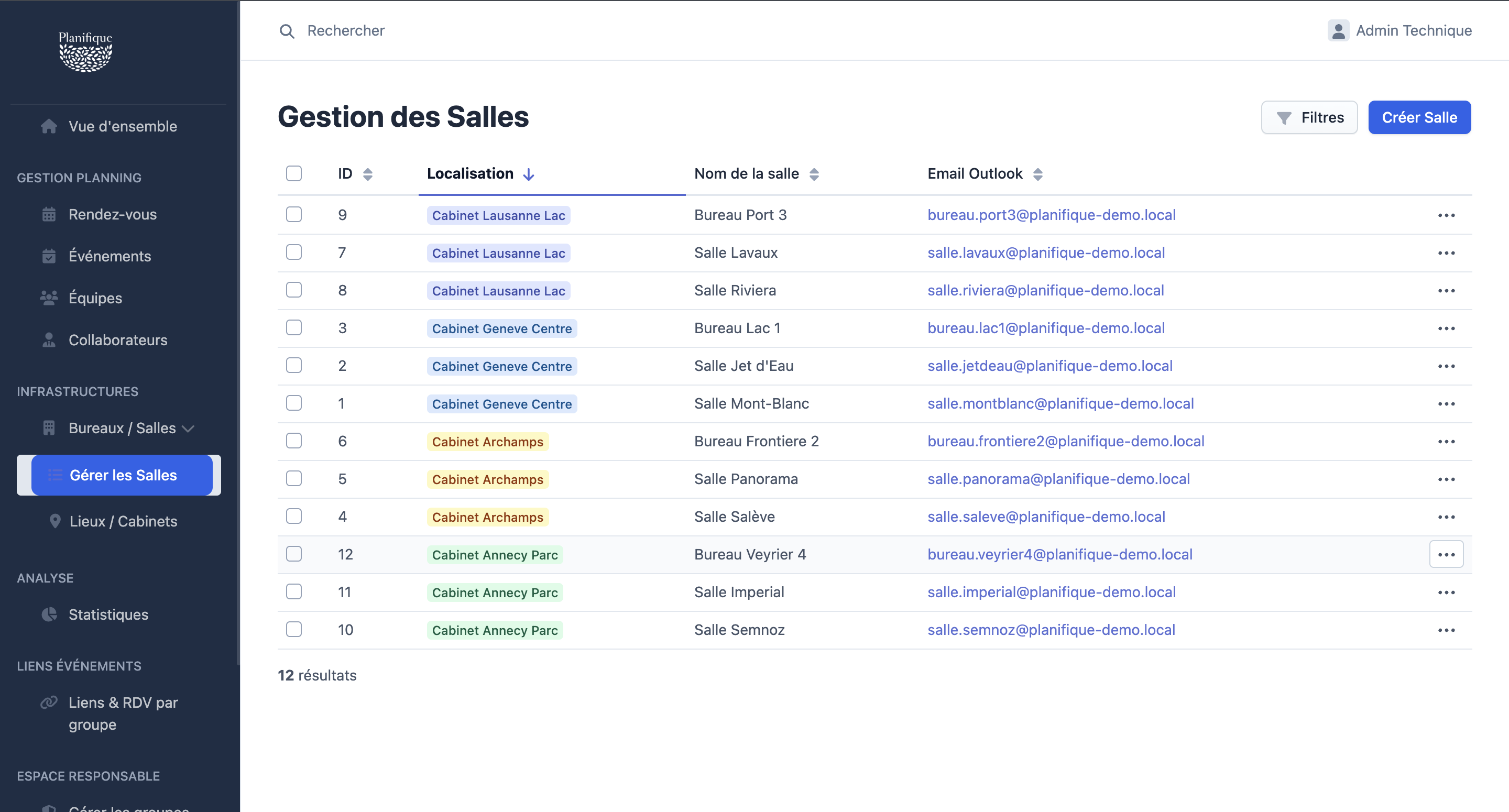
Task: Open actions menu for Salle Salève
Action: (x=1446, y=517)
